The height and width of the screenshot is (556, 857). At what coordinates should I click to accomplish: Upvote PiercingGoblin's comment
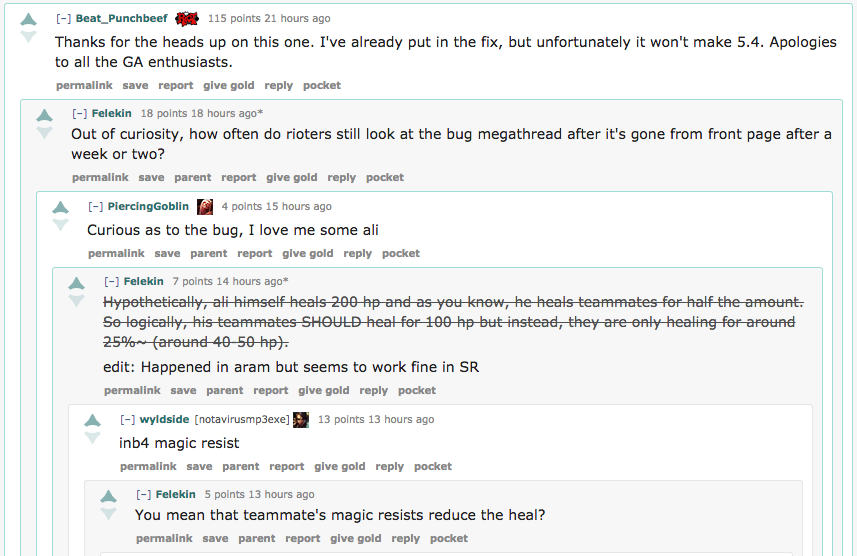(x=60, y=208)
